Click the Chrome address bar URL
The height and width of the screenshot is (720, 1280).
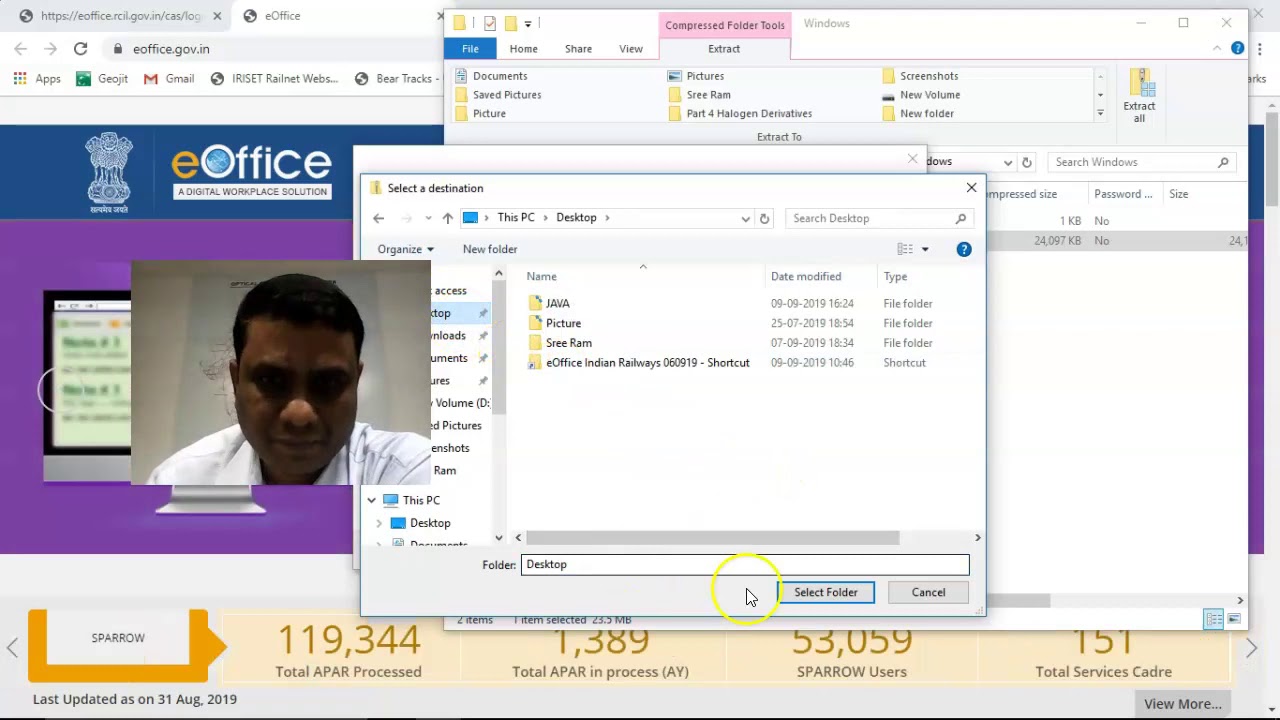pos(171,48)
